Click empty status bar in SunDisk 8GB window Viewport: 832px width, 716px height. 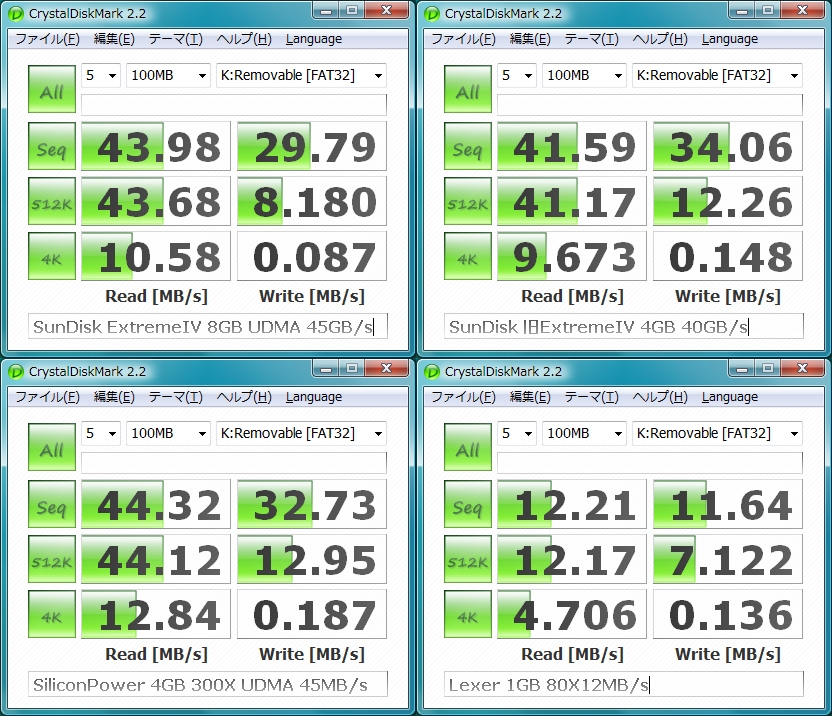[234, 105]
